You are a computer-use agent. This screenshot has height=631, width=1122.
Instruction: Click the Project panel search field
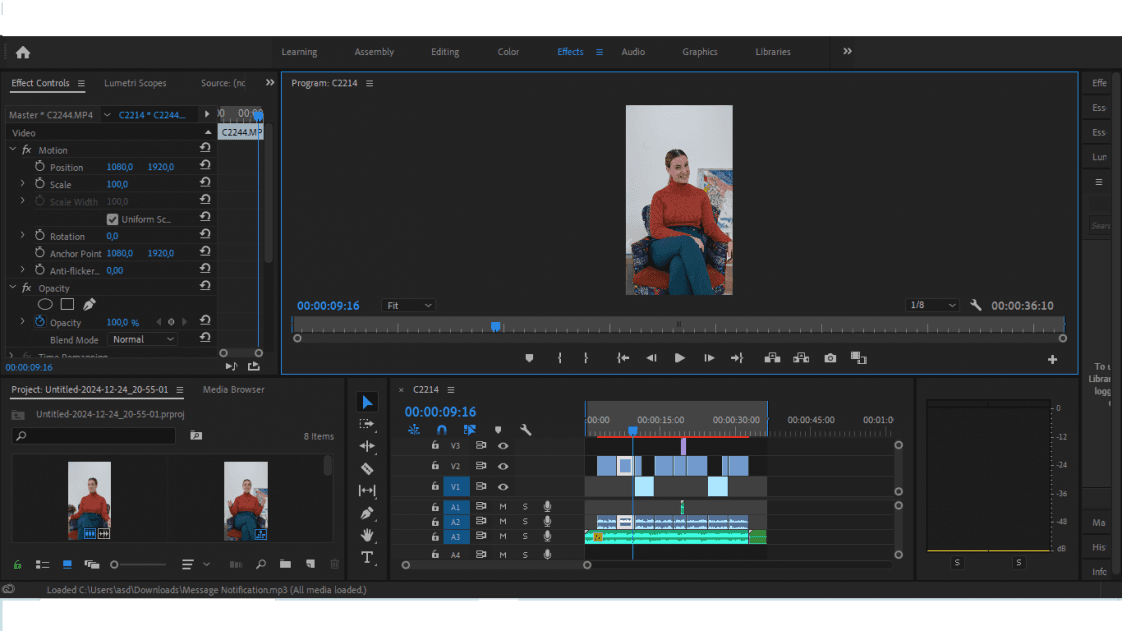(x=94, y=436)
